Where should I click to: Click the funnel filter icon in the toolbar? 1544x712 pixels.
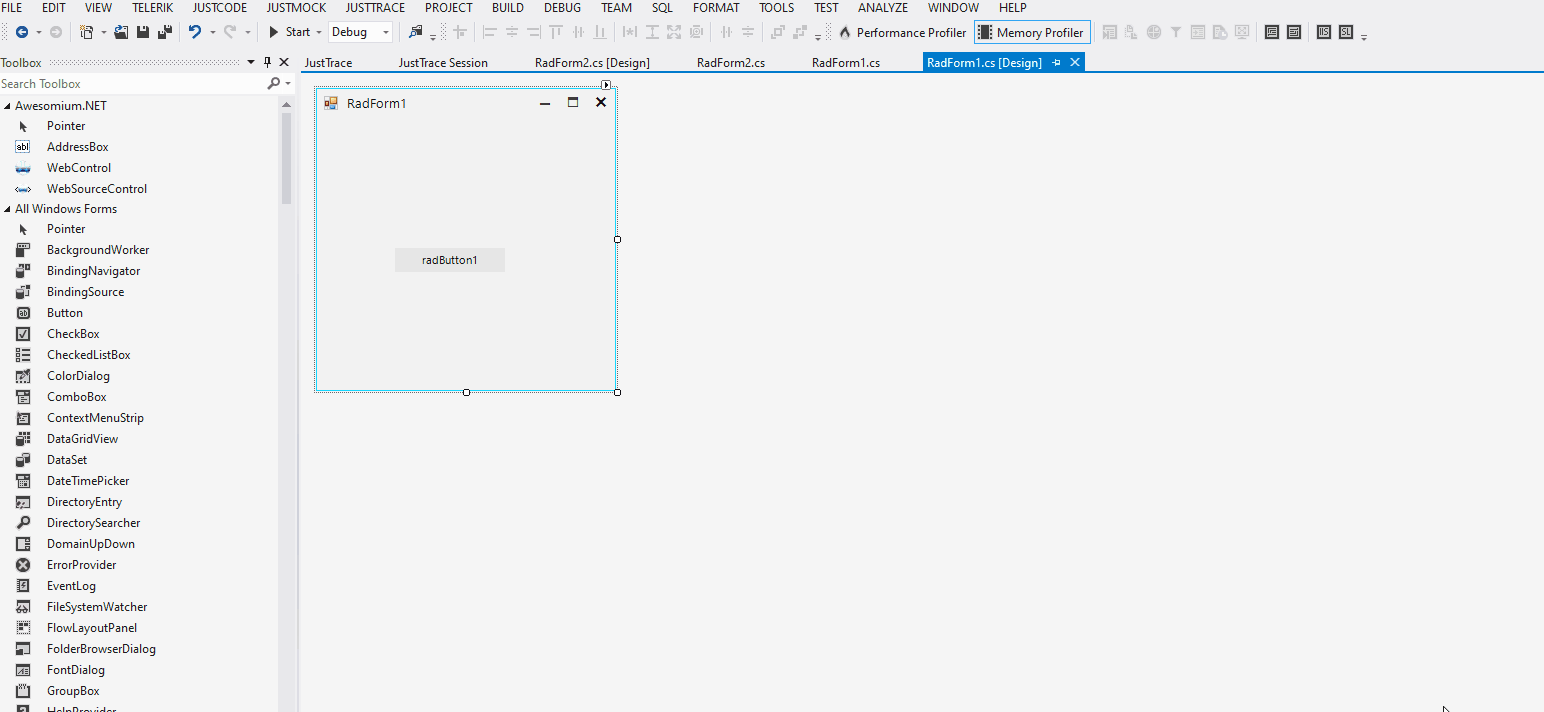(x=1176, y=32)
